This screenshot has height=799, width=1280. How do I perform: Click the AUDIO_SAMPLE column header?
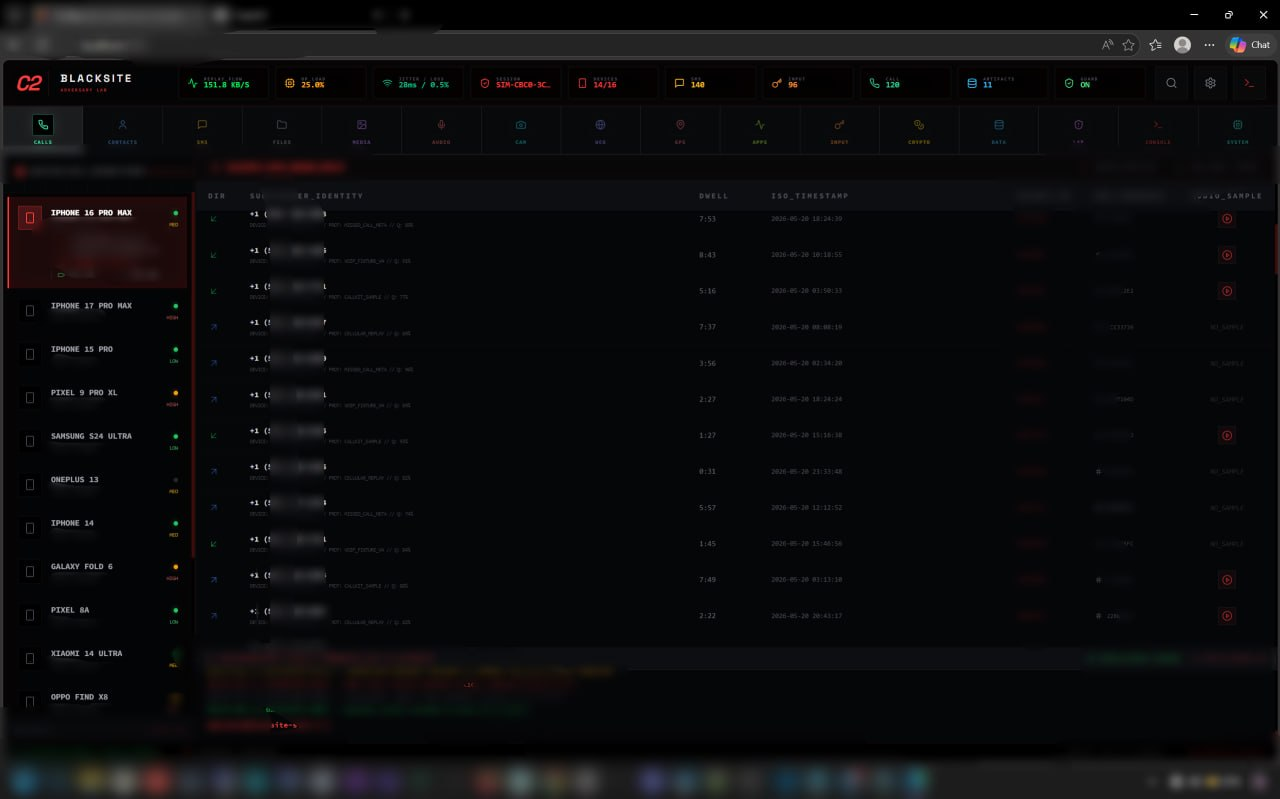click(x=1227, y=196)
